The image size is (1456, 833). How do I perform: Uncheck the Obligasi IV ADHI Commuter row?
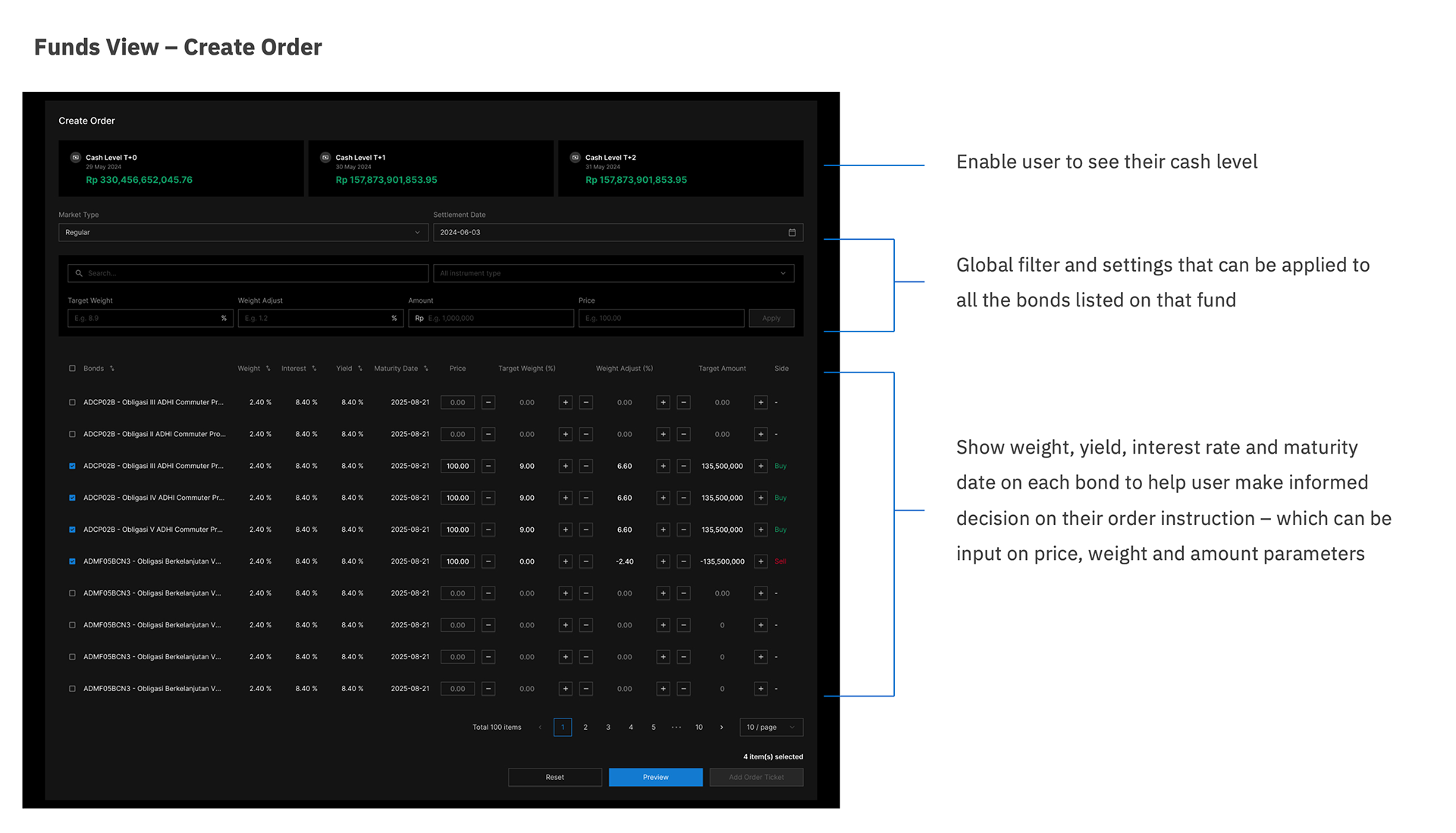click(x=73, y=498)
